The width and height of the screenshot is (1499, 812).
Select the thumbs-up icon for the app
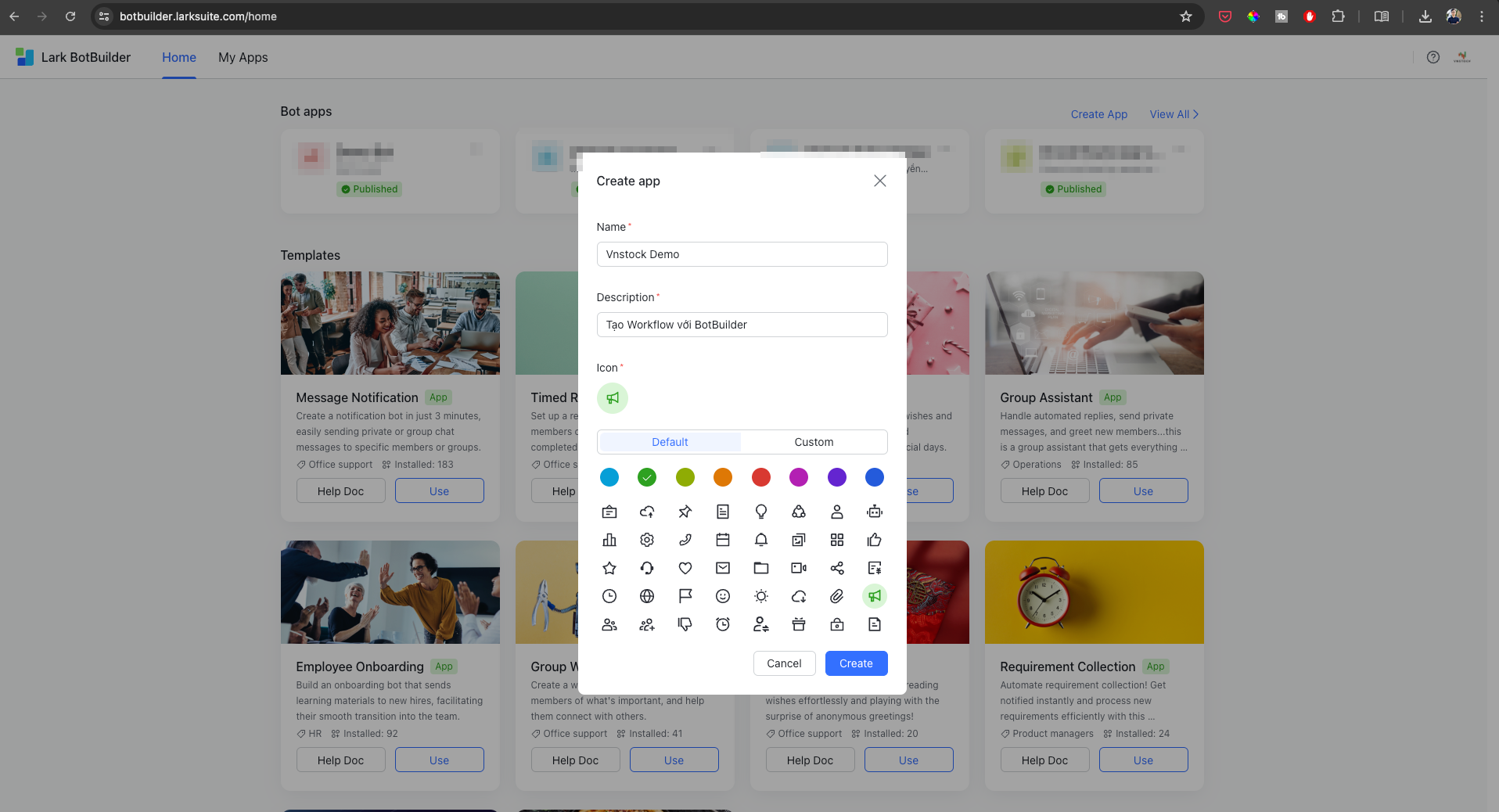[875, 540]
